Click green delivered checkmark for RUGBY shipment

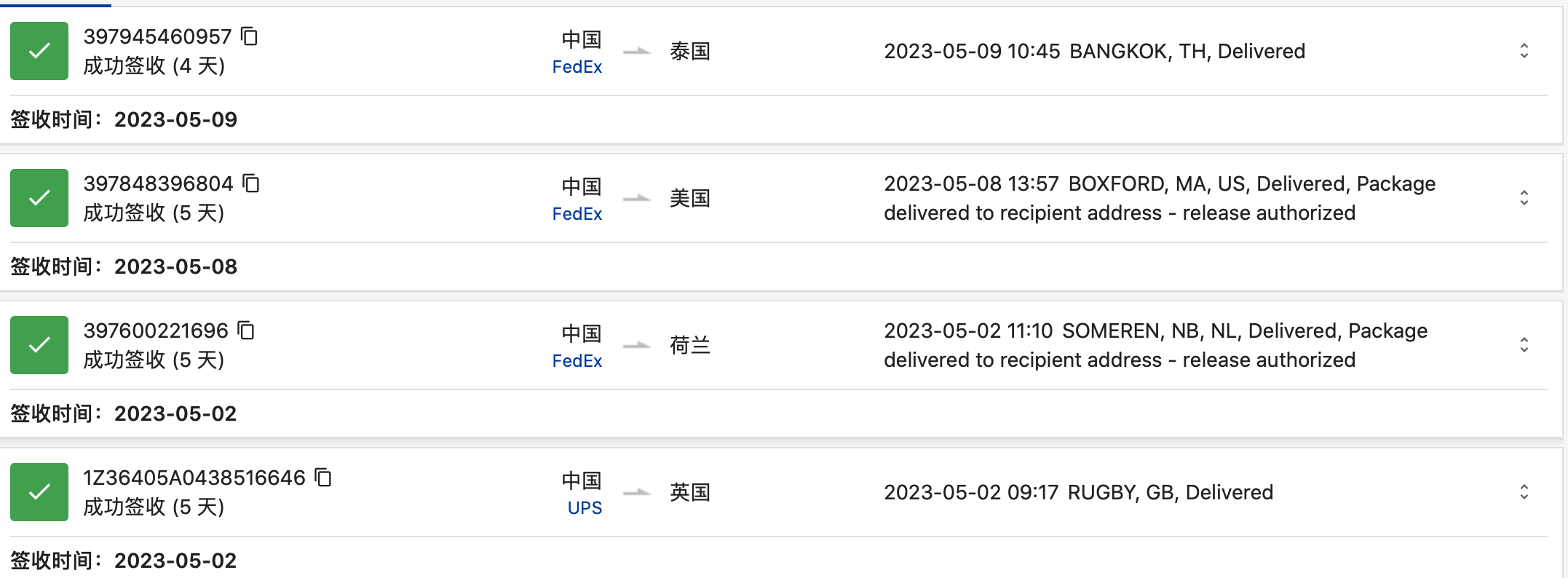pos(39,492)
